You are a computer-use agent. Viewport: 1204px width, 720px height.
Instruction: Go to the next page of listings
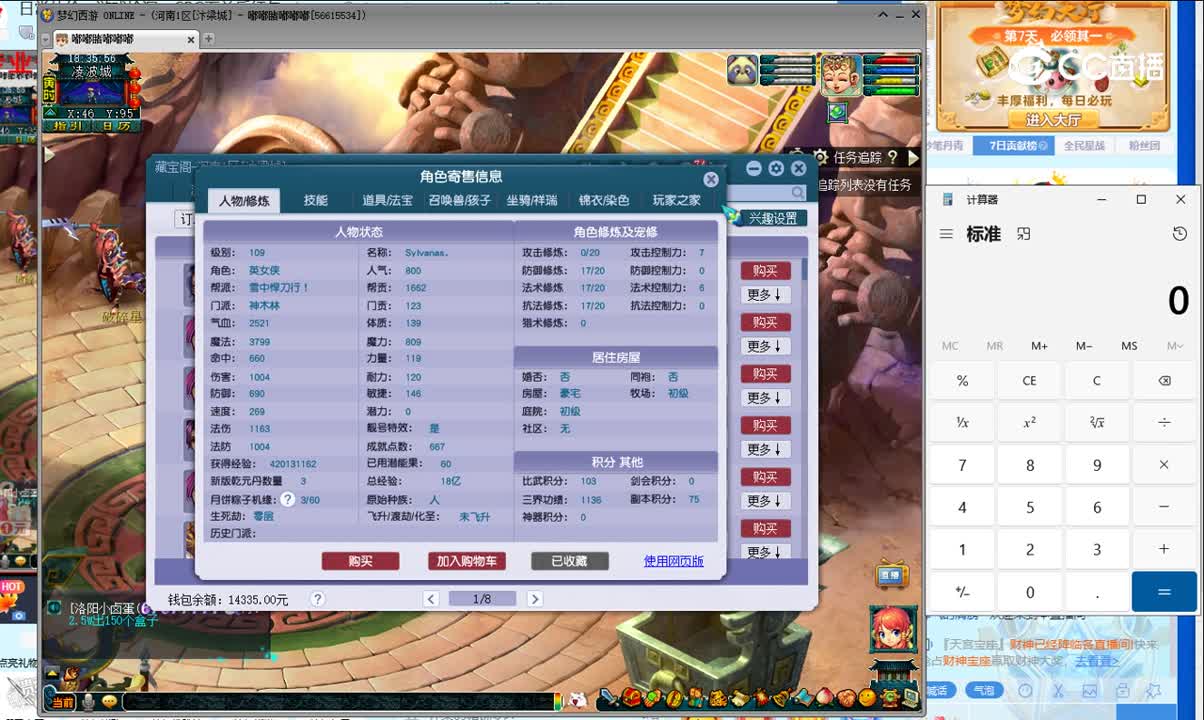click(x=534, y=599)
